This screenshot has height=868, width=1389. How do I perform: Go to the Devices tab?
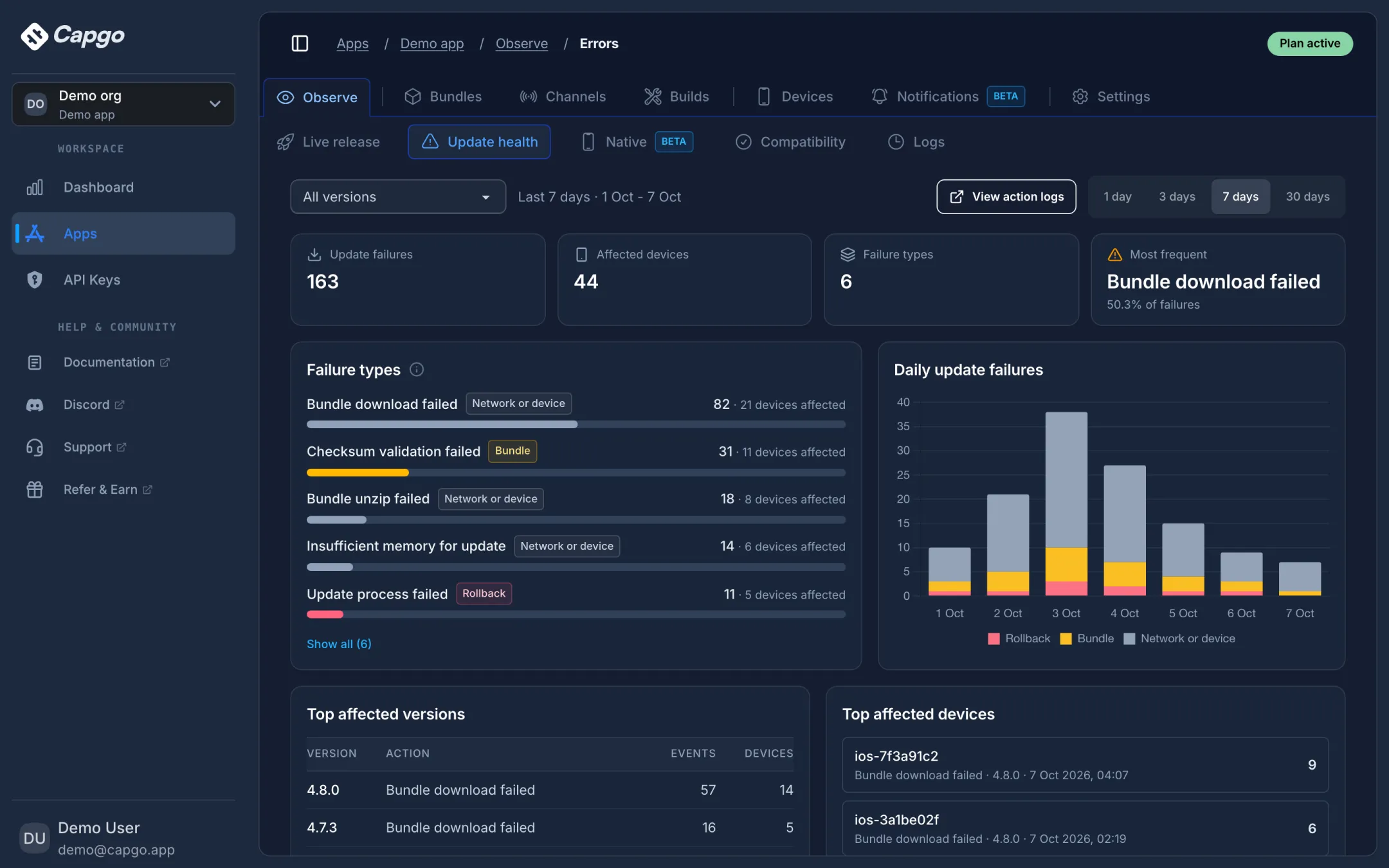(795, 96)
